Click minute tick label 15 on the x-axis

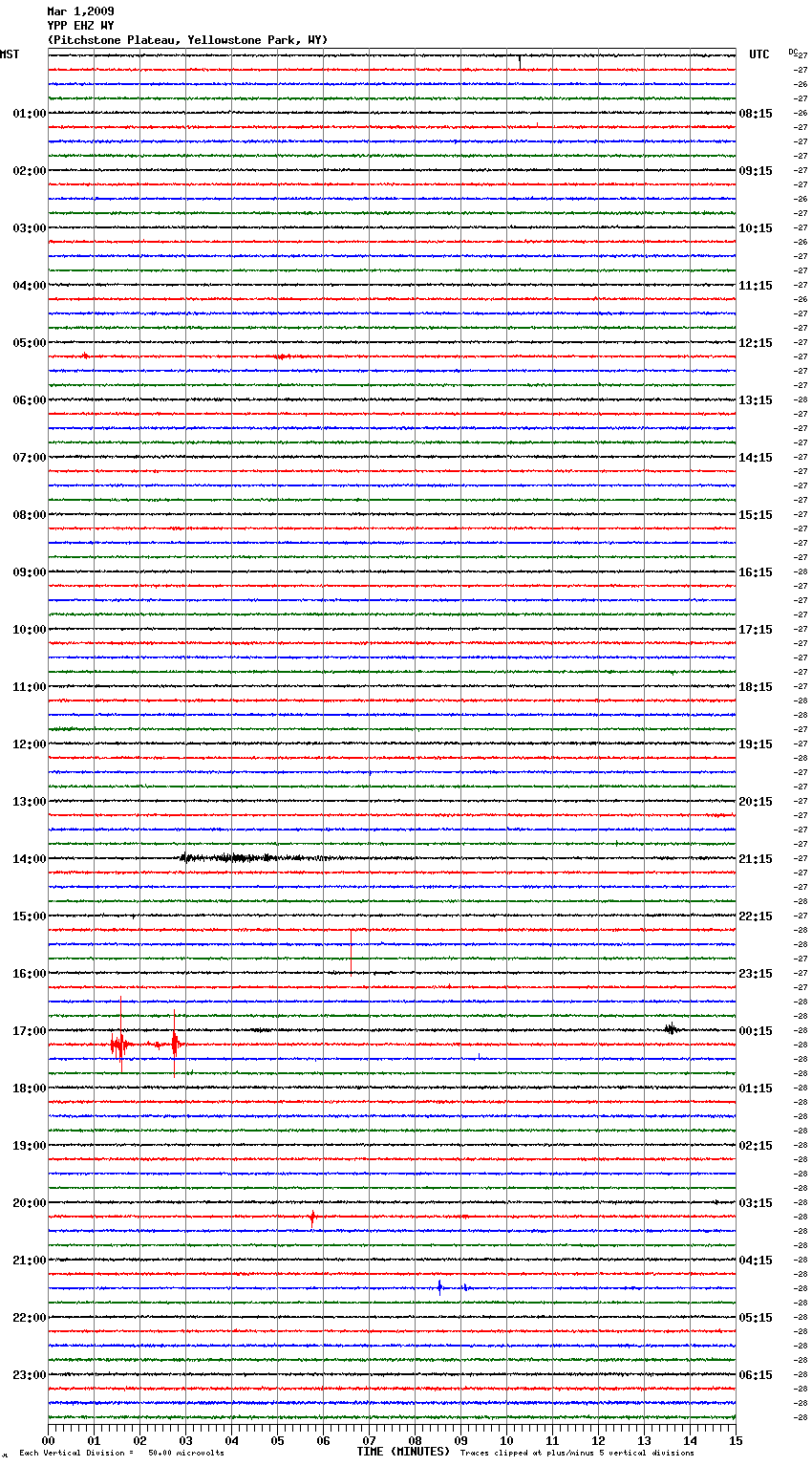click(736, 1440)
